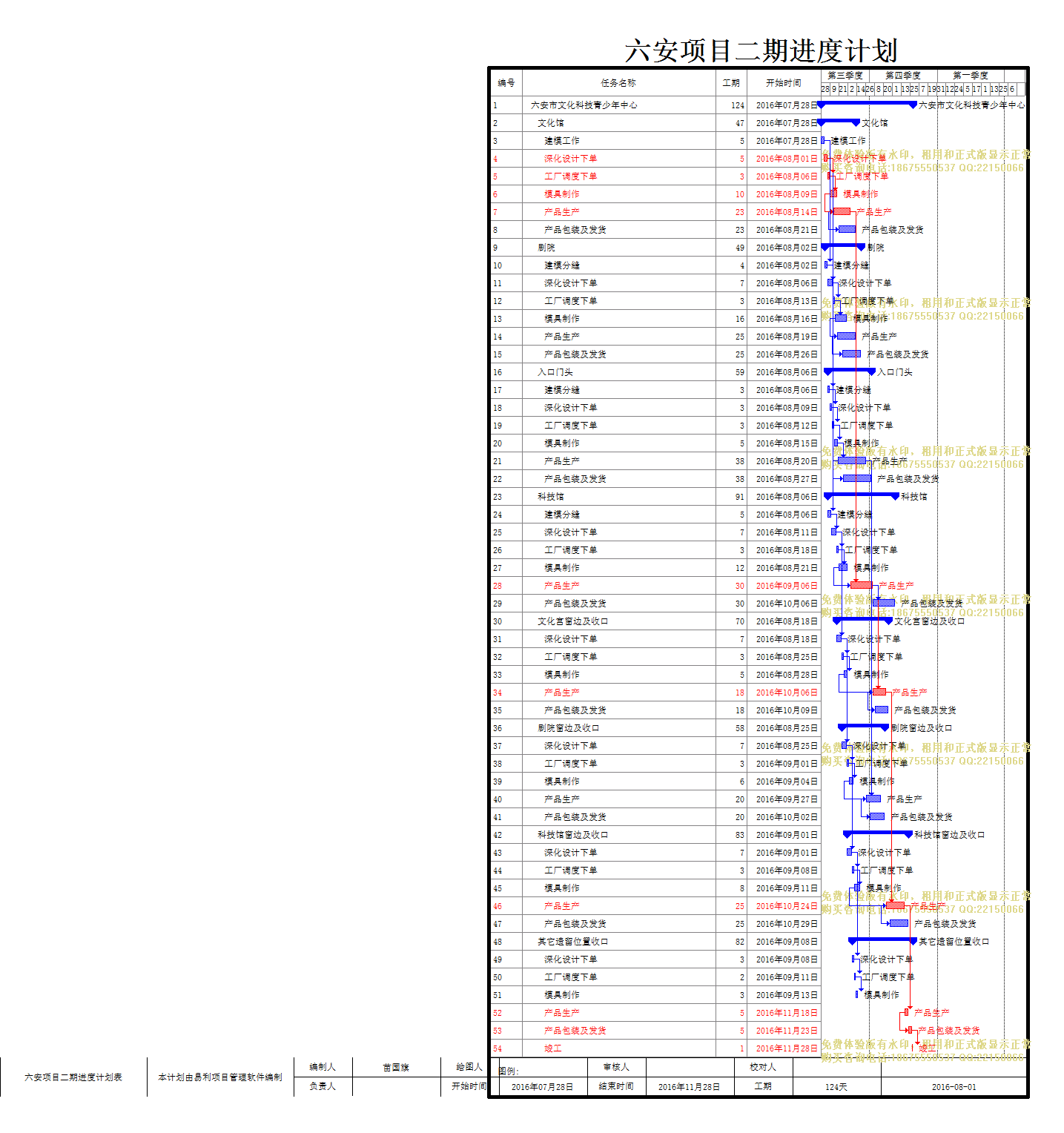Select the footer total duration 124天
This screenshot has width=1064, height=1133.
836,1087
